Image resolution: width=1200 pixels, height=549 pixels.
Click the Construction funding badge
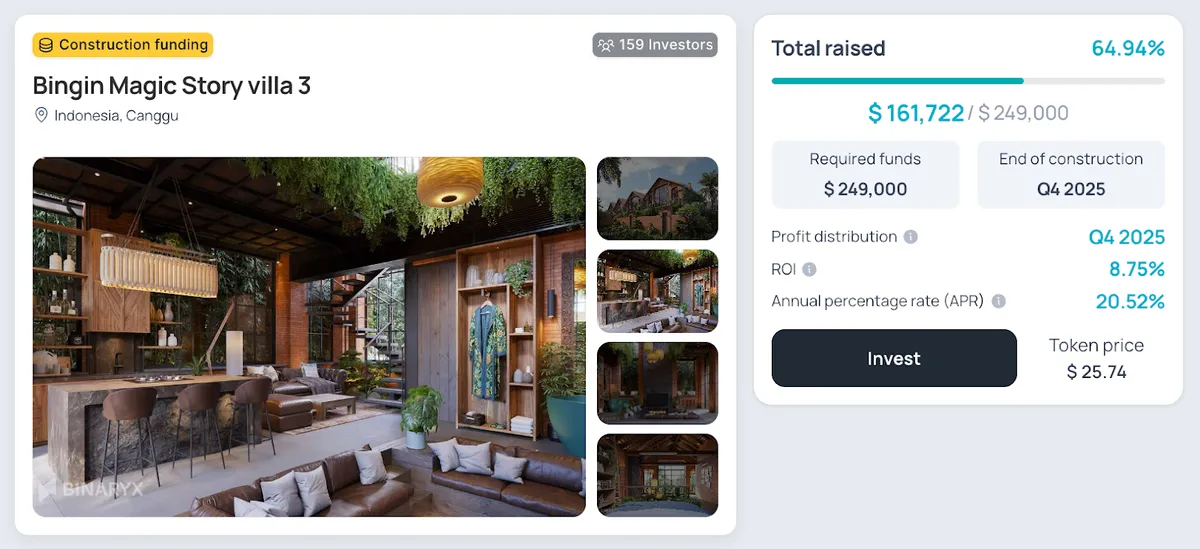click(123, 45)
